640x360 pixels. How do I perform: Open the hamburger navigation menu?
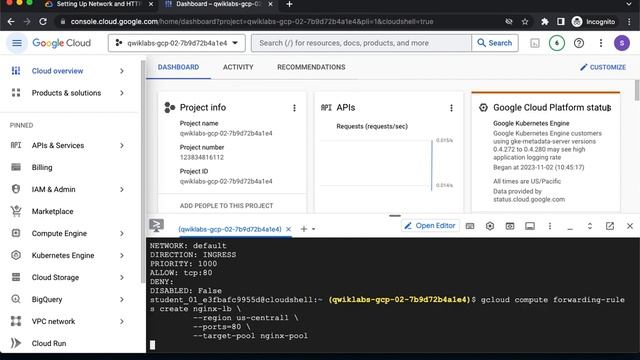(17, 43)
